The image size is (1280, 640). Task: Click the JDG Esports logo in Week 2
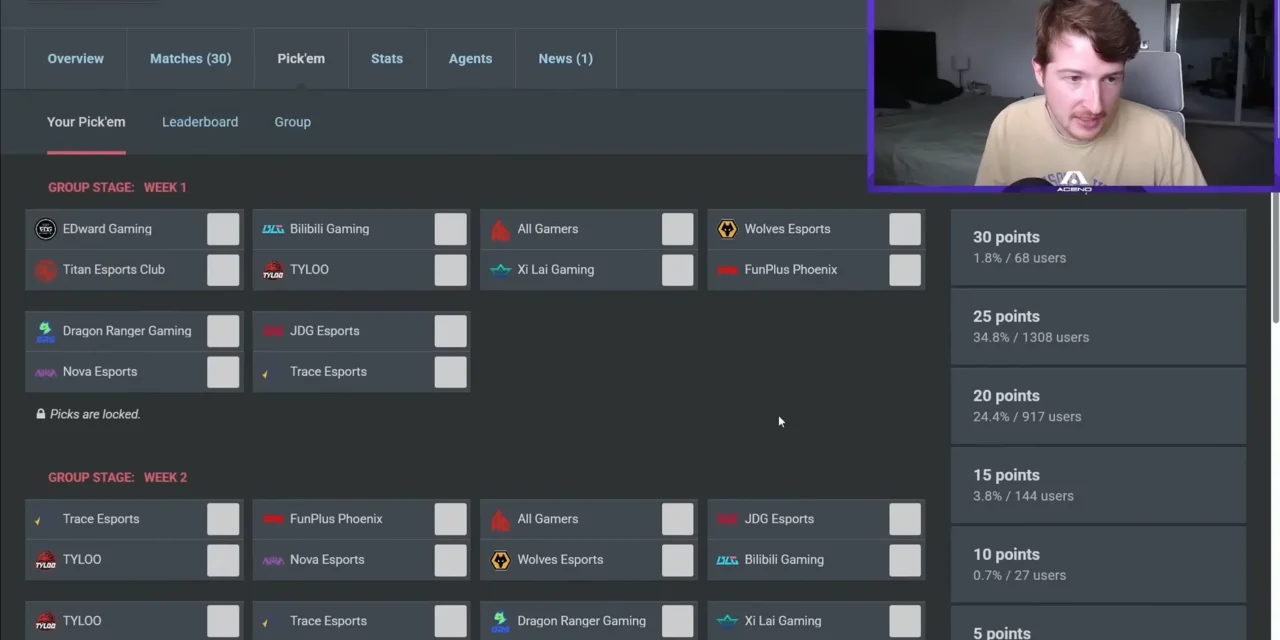click(x=727, y=519)
